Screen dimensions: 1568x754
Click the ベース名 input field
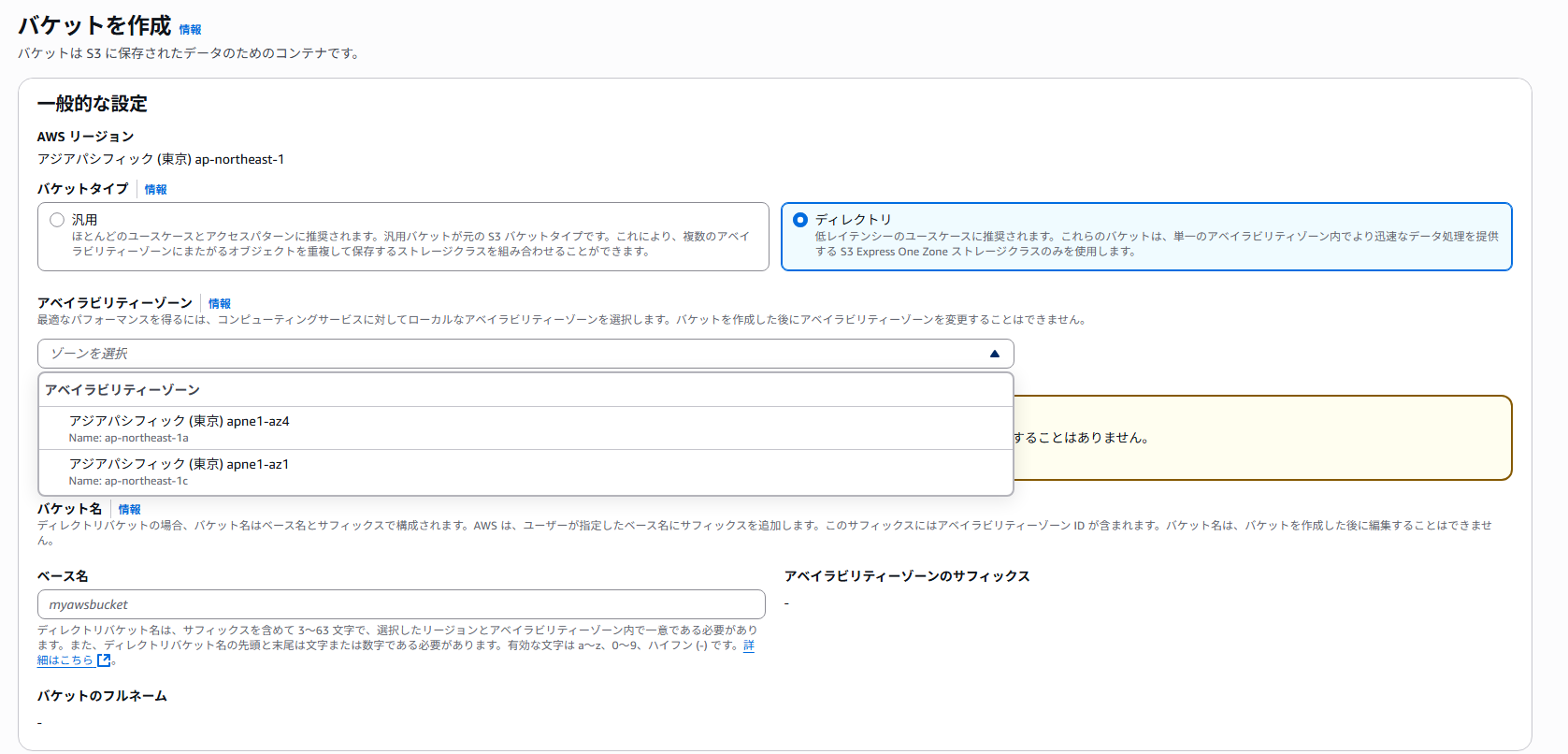(401, 604)
